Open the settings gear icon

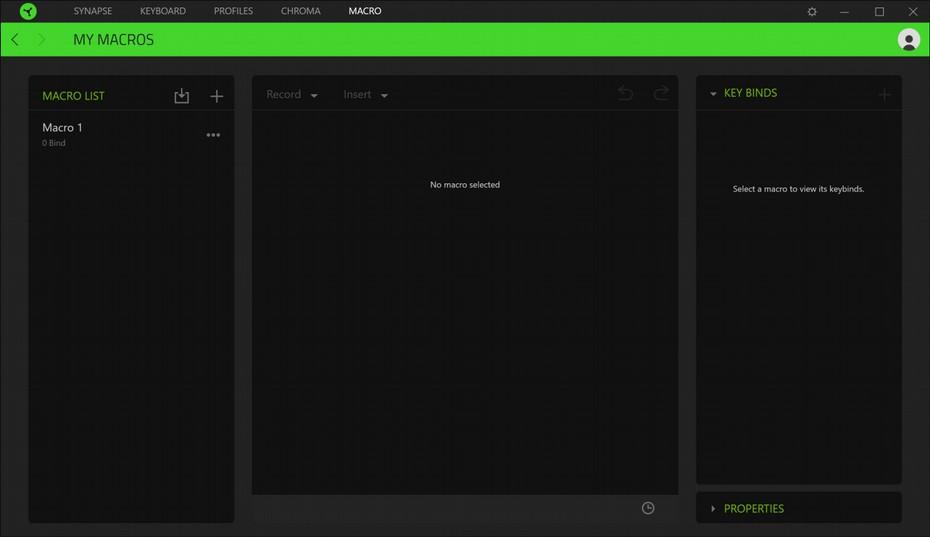click(812, 11)
